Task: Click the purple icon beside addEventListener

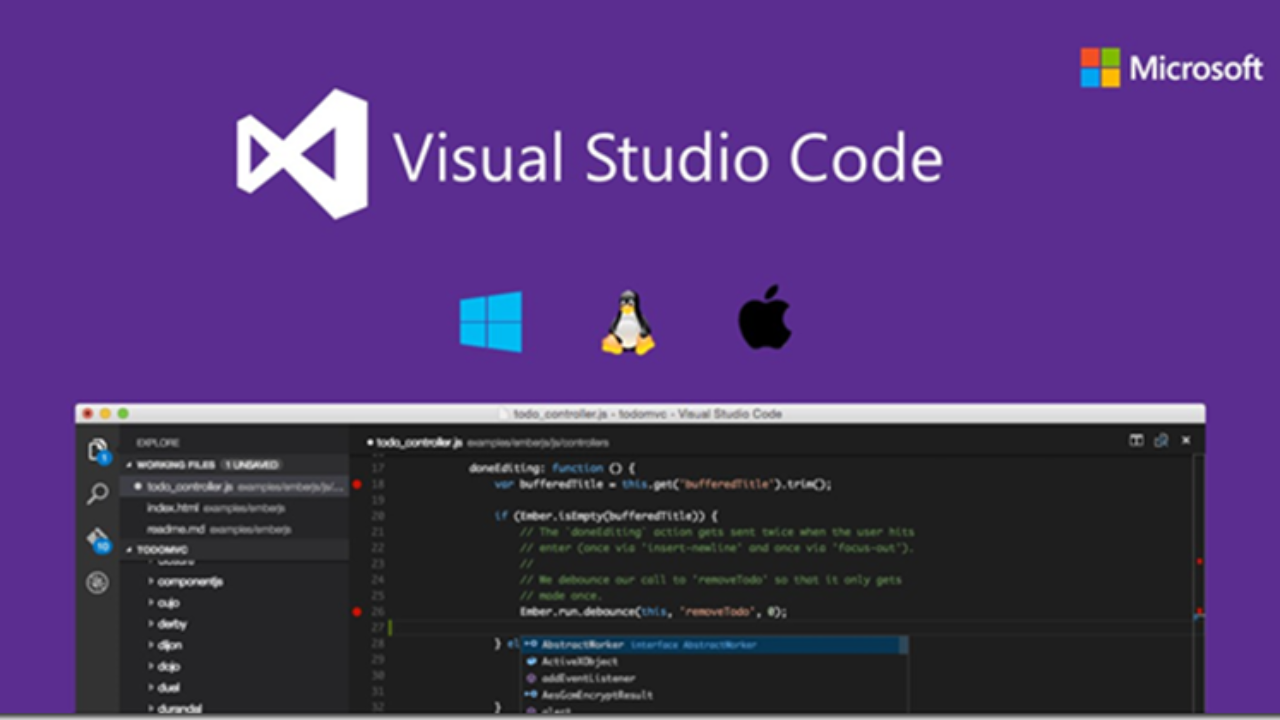Action: (531, 678)
